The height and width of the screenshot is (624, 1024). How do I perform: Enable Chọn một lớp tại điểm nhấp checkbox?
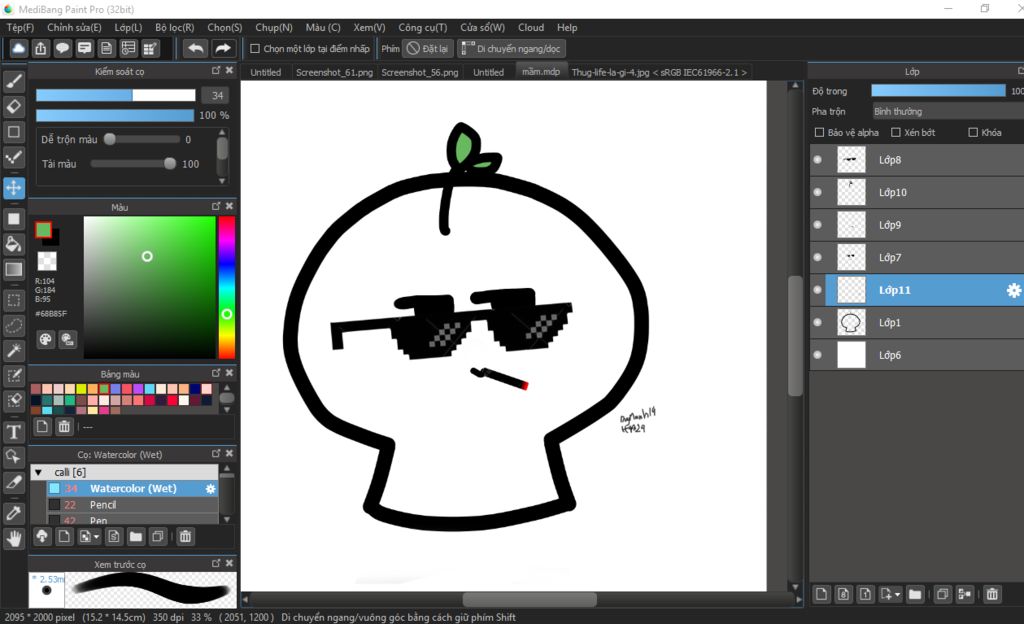[255, 49]
